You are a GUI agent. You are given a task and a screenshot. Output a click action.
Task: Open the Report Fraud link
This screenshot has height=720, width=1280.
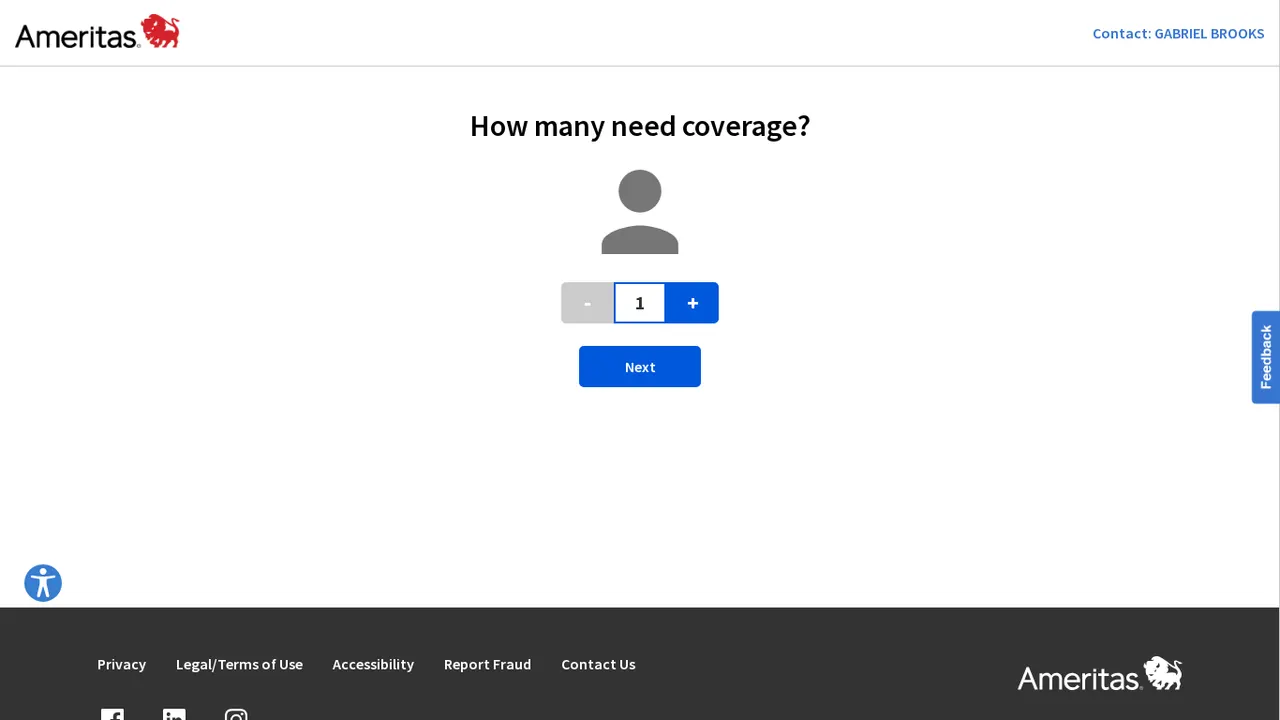487,664
